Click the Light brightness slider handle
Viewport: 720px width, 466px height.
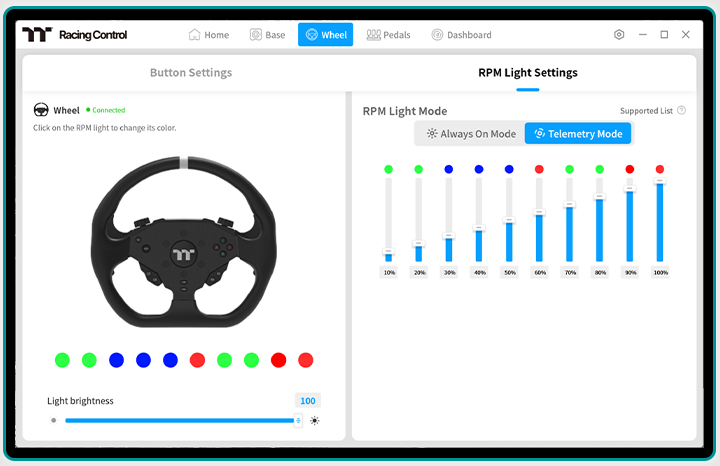(298, 421)
